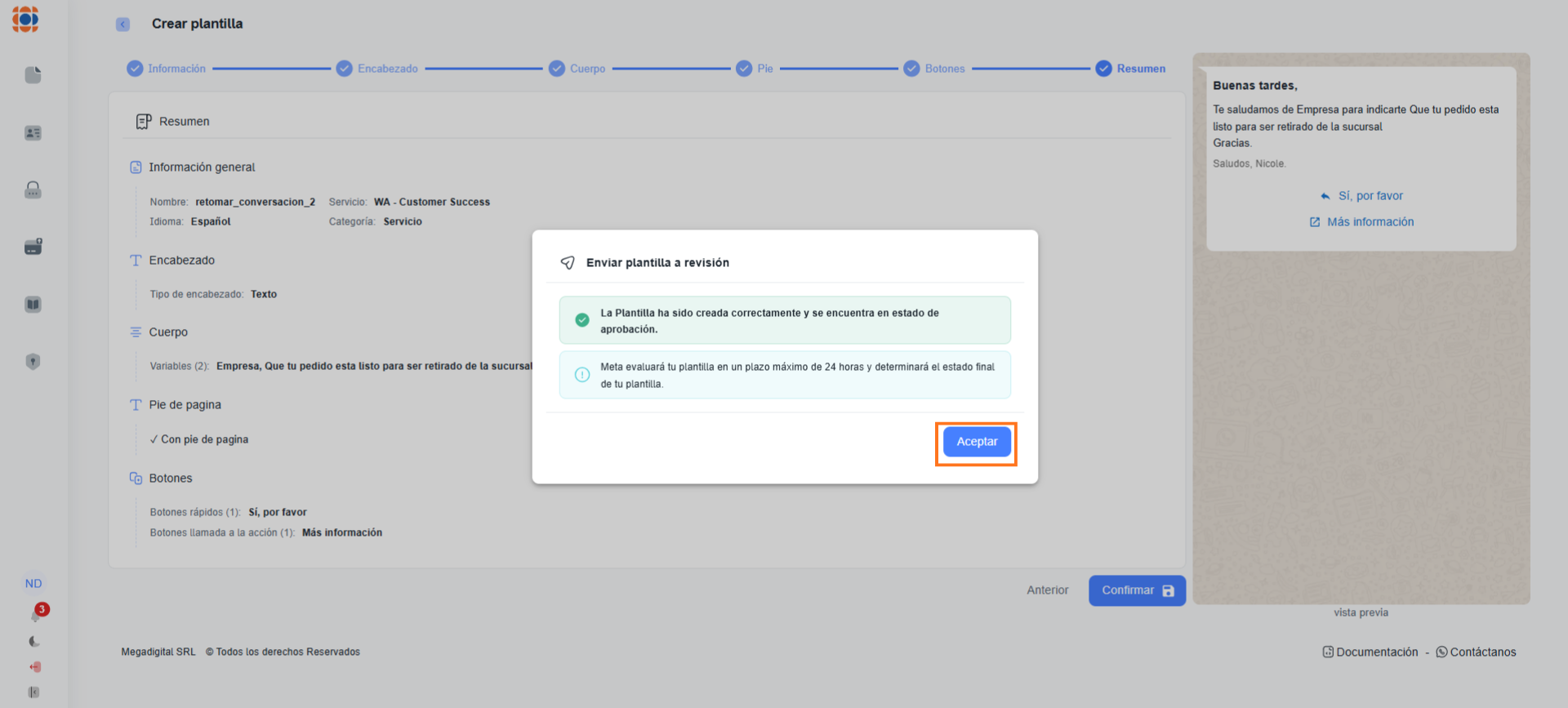Open the Documentación link in footer
Viewport: 1568px width, 708px height.
pyautogui.click(x=1370, y=652)
